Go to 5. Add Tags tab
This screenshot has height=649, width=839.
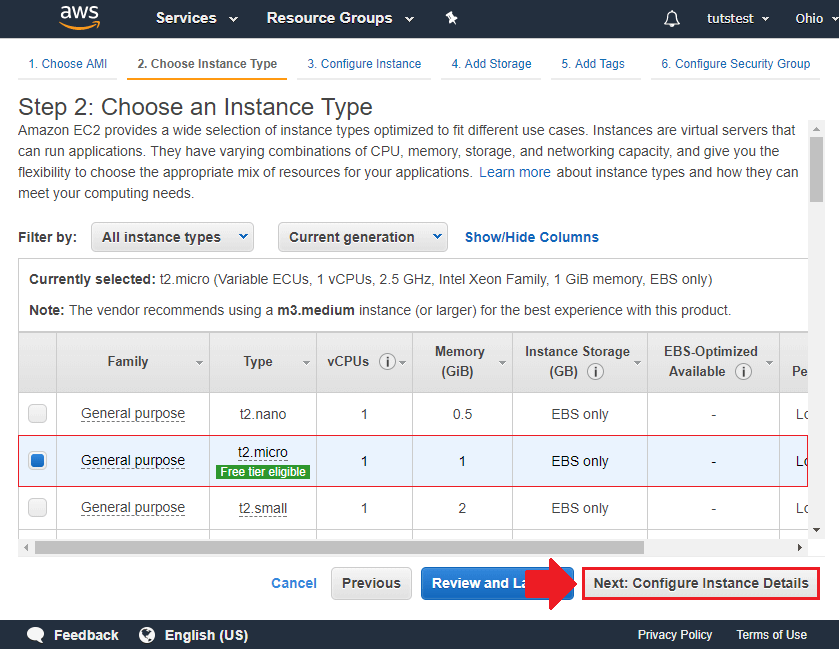(593, 64)
